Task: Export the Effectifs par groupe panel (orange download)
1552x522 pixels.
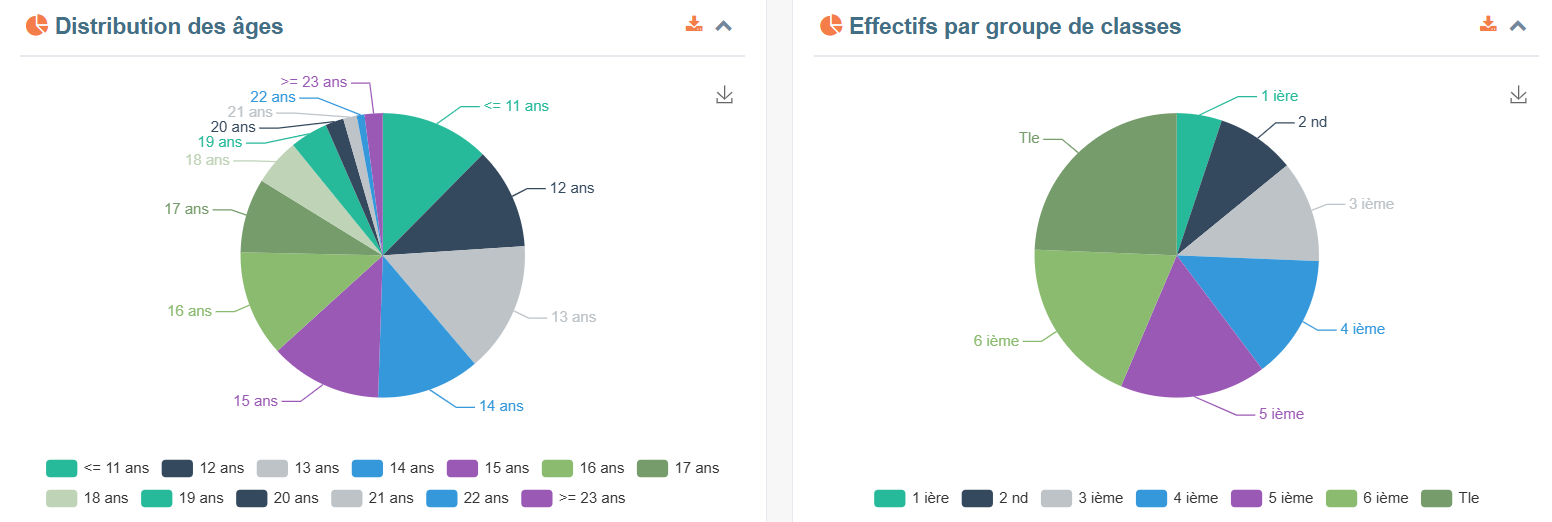Action: tap(1488, 25)
